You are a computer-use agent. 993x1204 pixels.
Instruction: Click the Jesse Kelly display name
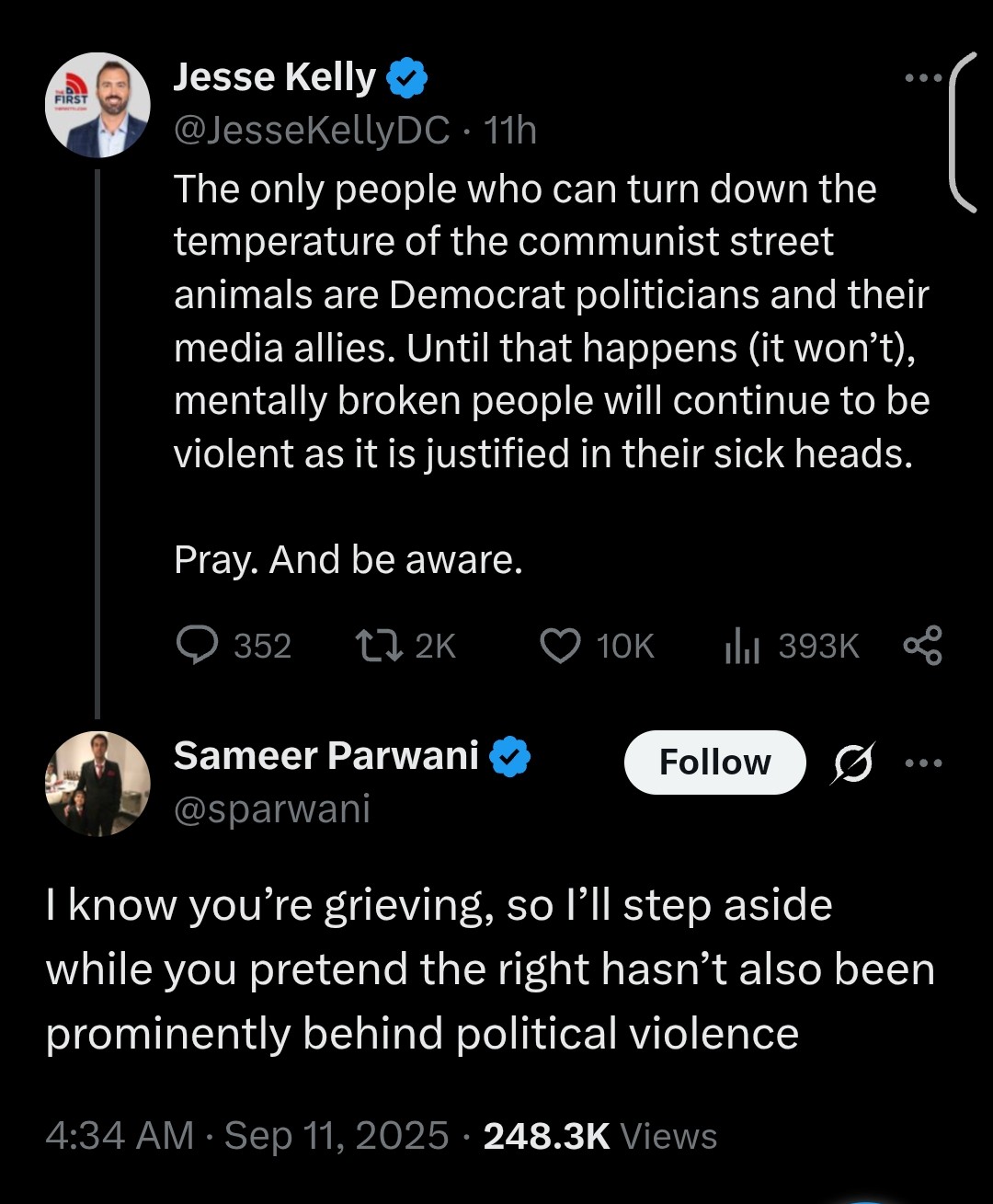(274, 78)
